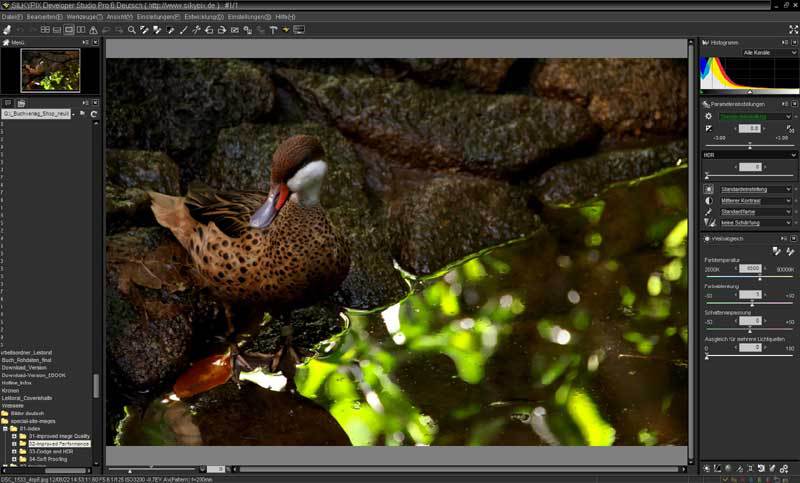Screen dimensions: 800x483
Task: Open the Standardeinstellung dropdown
Action: (x=756, y=189)
